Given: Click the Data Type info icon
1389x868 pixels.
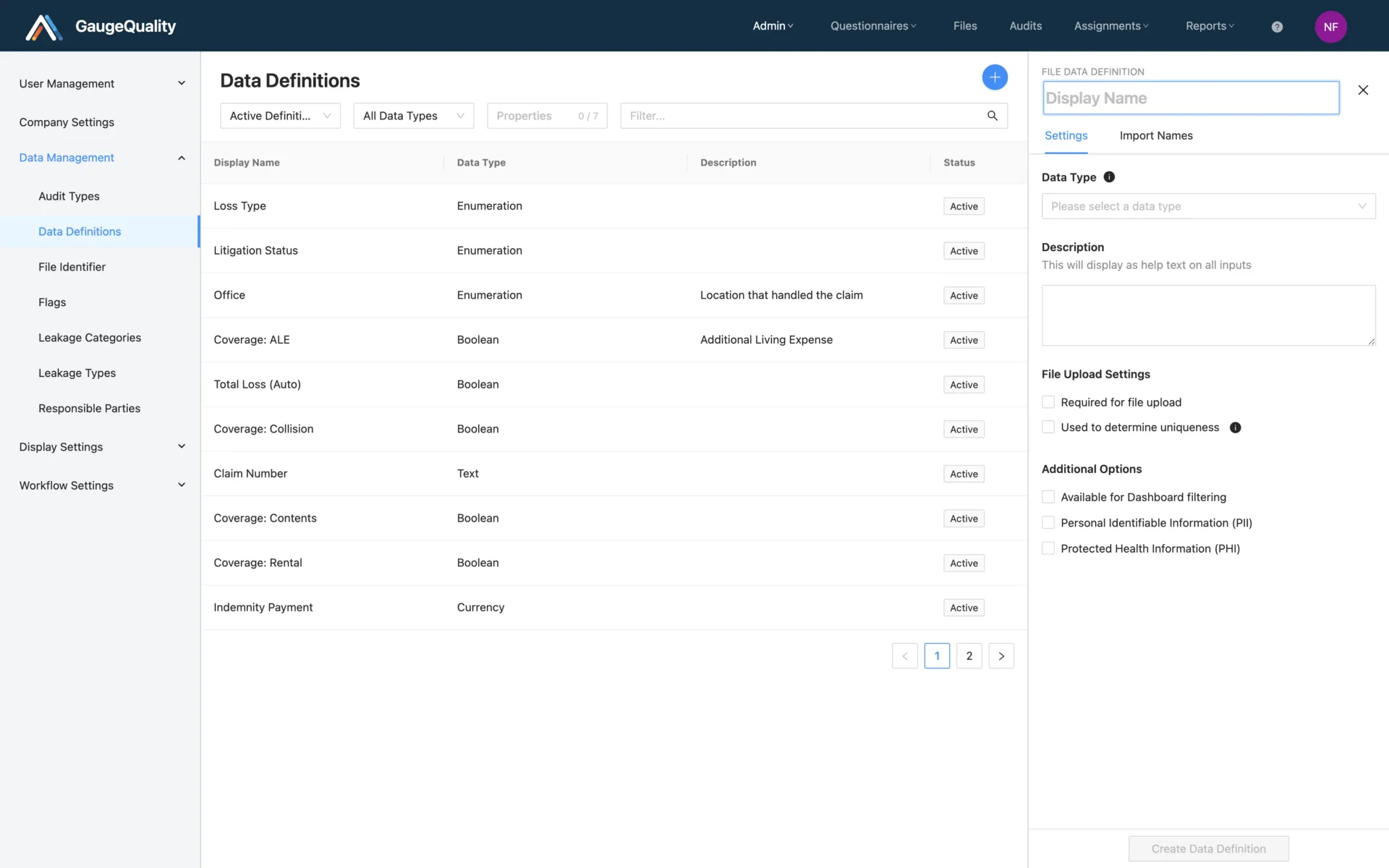Looking at the screenshot, I should click(x=1109, y=177).
